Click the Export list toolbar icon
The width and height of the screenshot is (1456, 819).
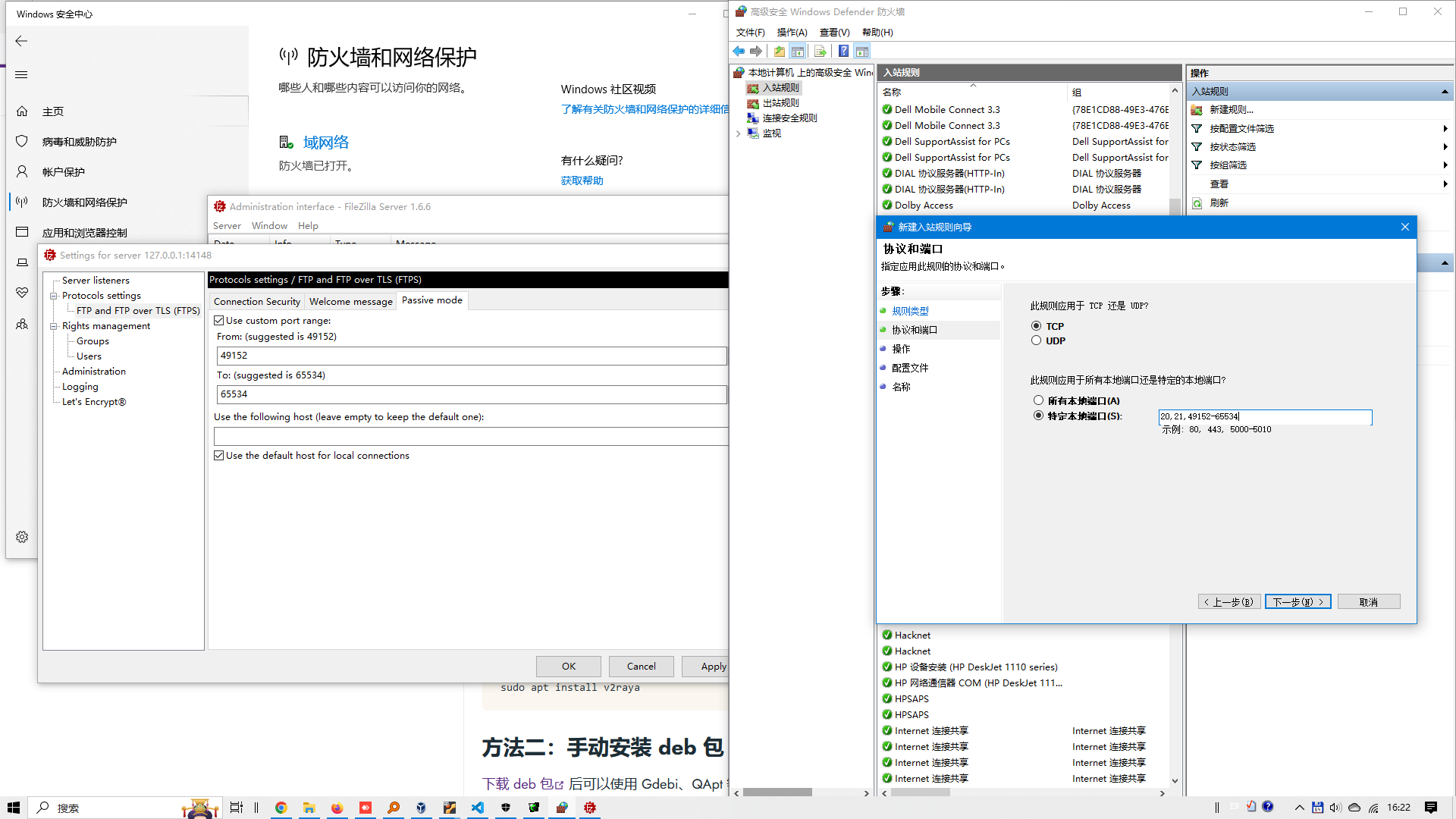pyautogui.click(x=820, y=51)
